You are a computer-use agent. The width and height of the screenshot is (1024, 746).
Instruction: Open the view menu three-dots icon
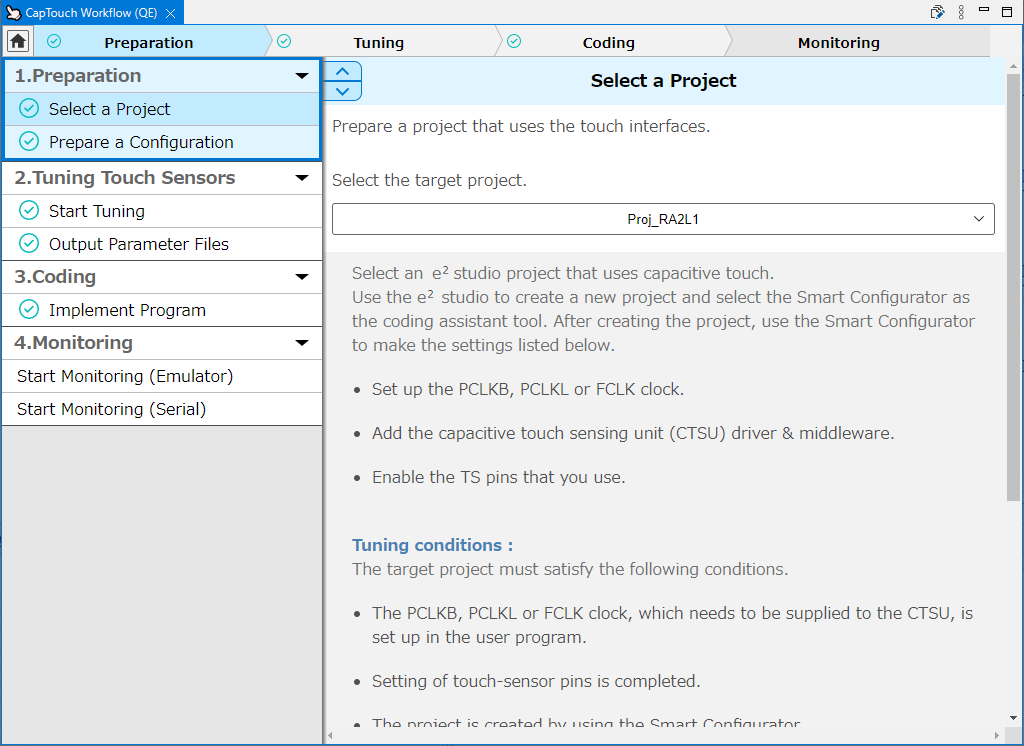(x=961, y=12)
